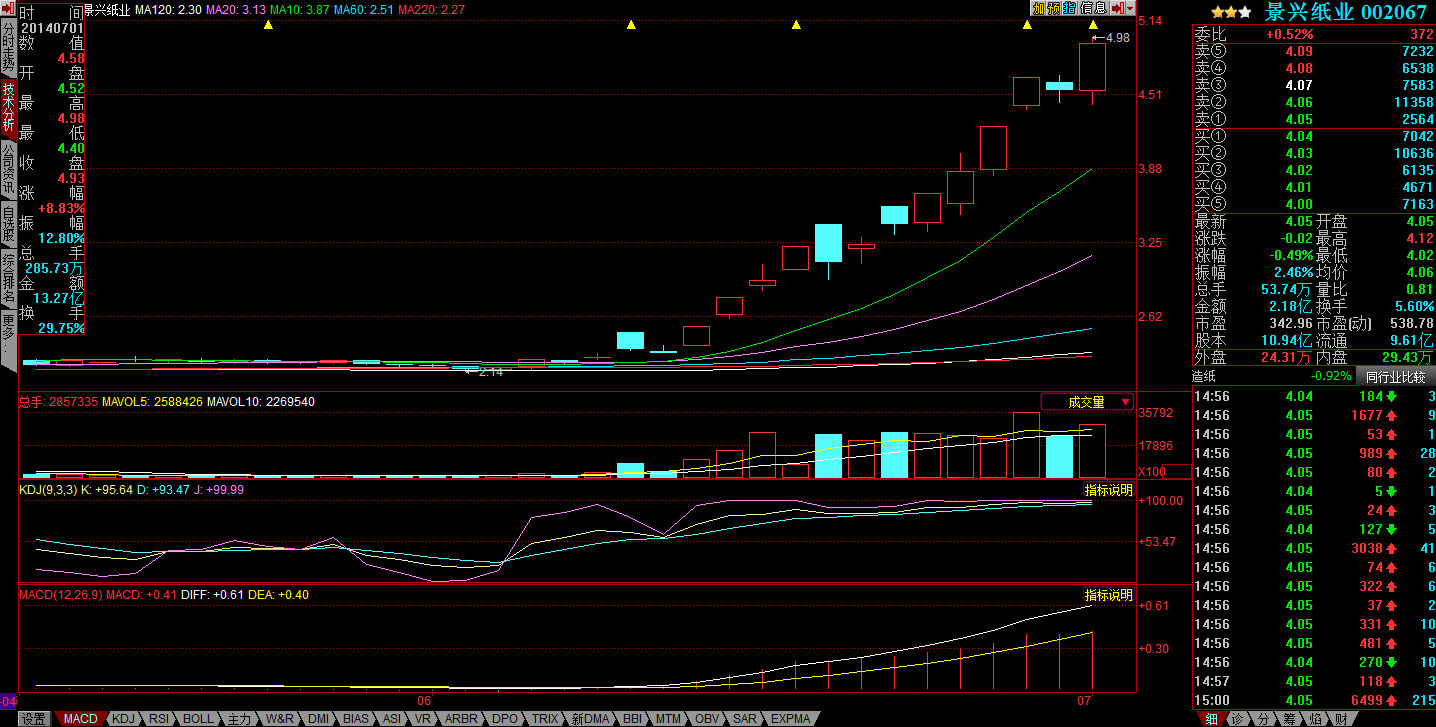Open the 信息 info button
This screenshot has width=1436, height=727.
click(1093, 8)
